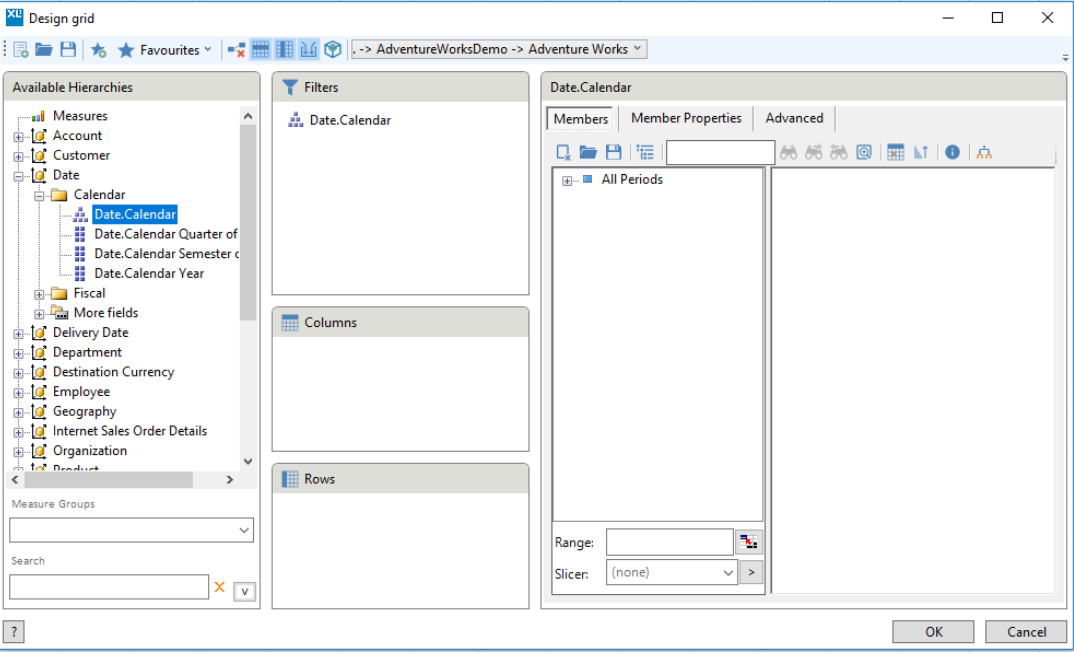This screenshot has height=654, width=1074.
Task: Select Date.Calendar Year in hierarchy tree
Action: coord(149,272)
